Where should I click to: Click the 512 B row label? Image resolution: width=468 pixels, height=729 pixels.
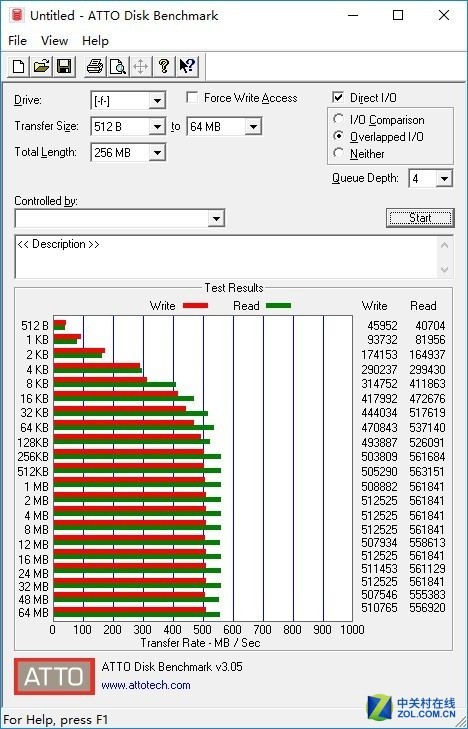tap(34, 325)
